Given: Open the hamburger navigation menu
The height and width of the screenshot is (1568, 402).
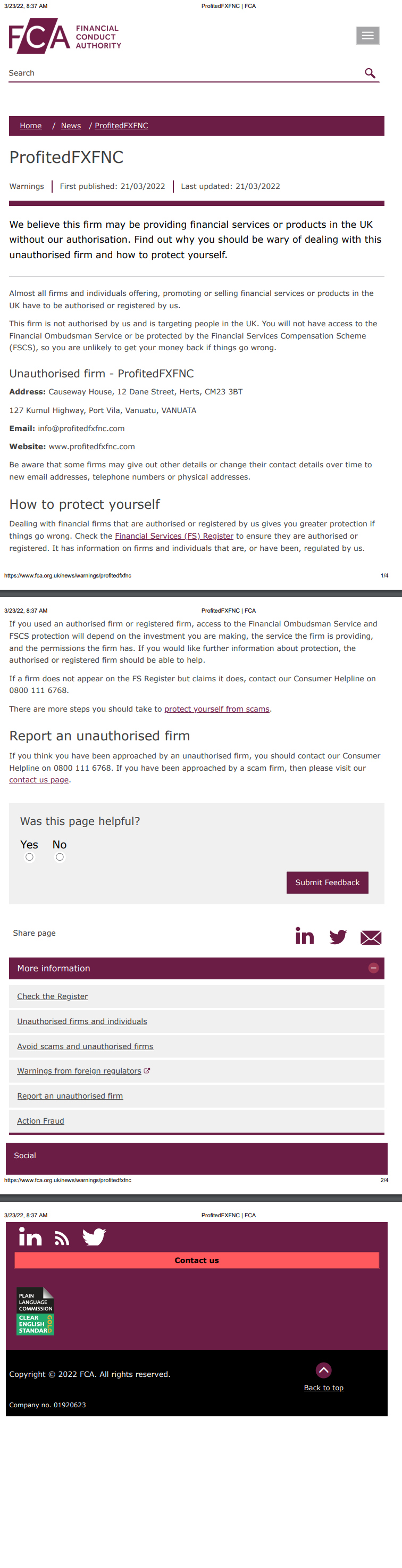Looking at the screenshot, I should click(x=367, y=36).
